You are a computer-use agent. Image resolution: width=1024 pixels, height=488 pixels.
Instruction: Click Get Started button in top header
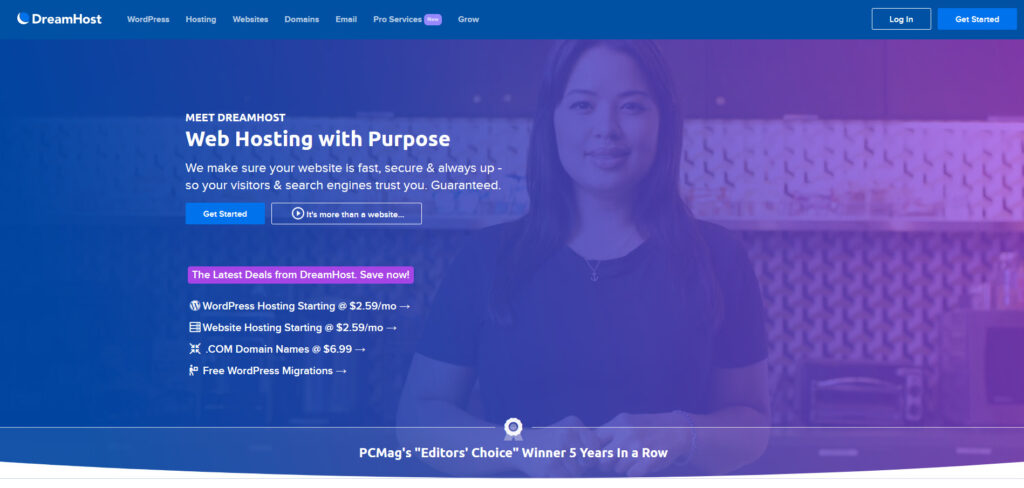click(977, 19)
